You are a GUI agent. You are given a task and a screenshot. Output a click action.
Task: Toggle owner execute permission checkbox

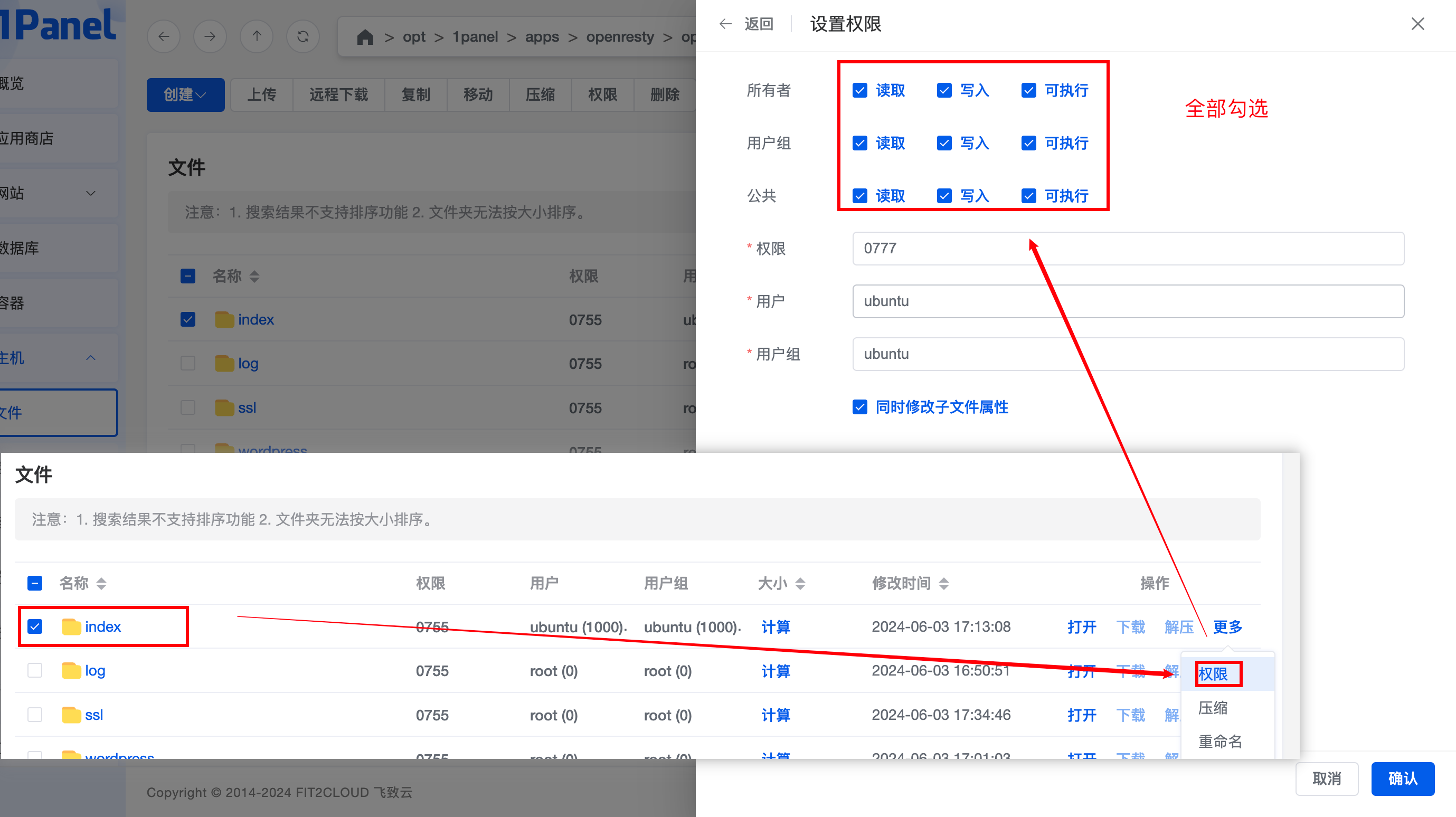click(x=1029, y=90)
